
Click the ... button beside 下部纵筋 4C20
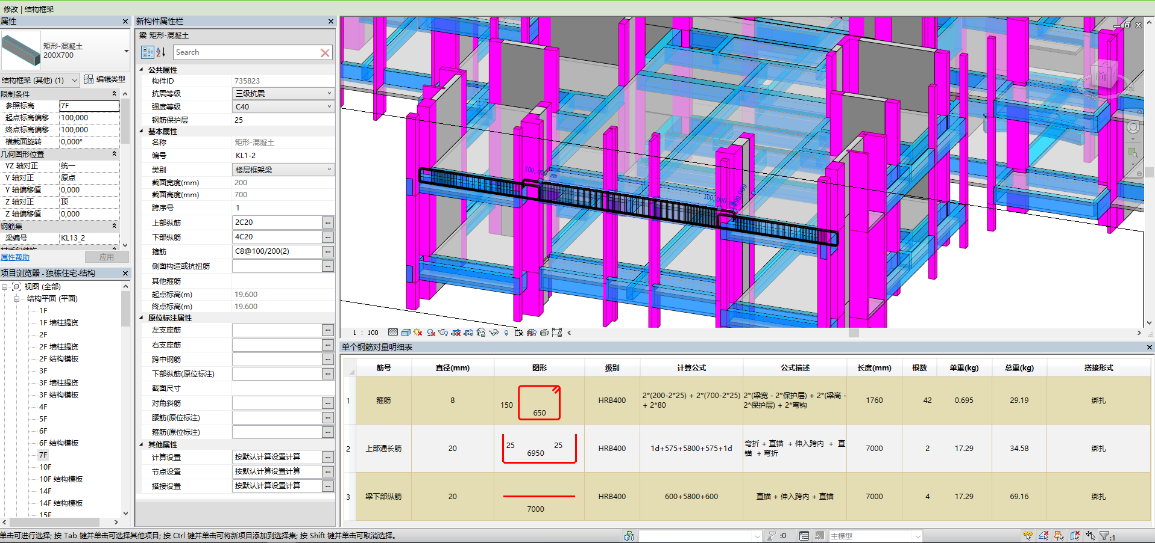[328, 237]
